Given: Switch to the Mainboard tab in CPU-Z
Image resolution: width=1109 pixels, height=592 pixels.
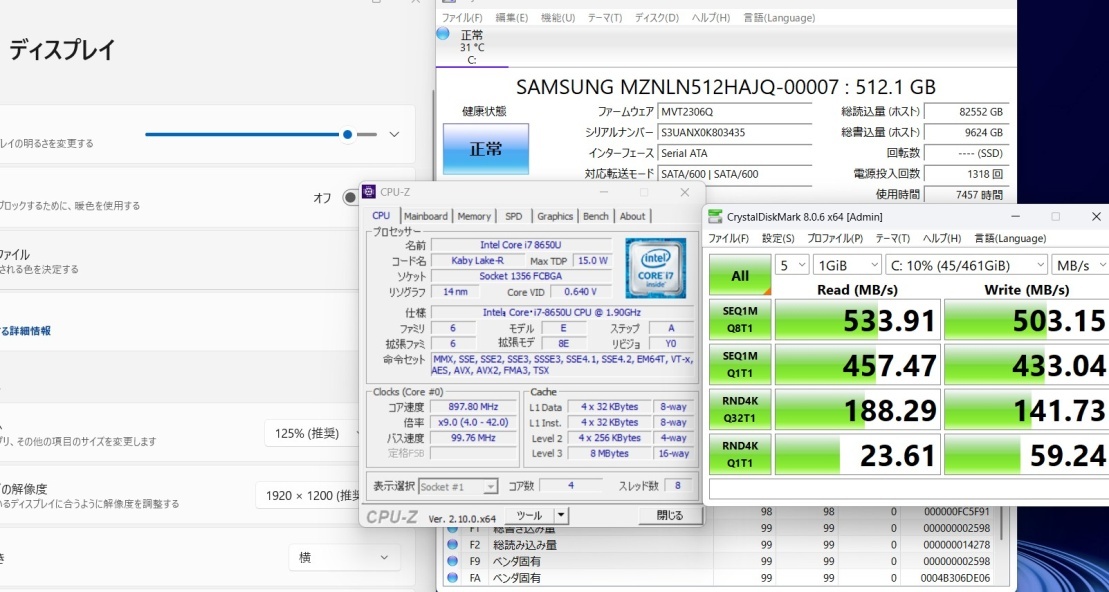Looking at the screenshot, I should tap(426, 216).
